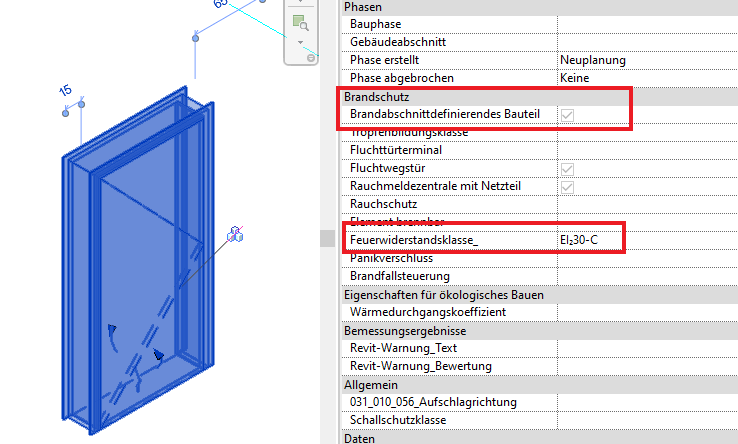Open the navigation bar zoom options arrow
Screen dimensions: 738x444
click(x=299, y=43)
